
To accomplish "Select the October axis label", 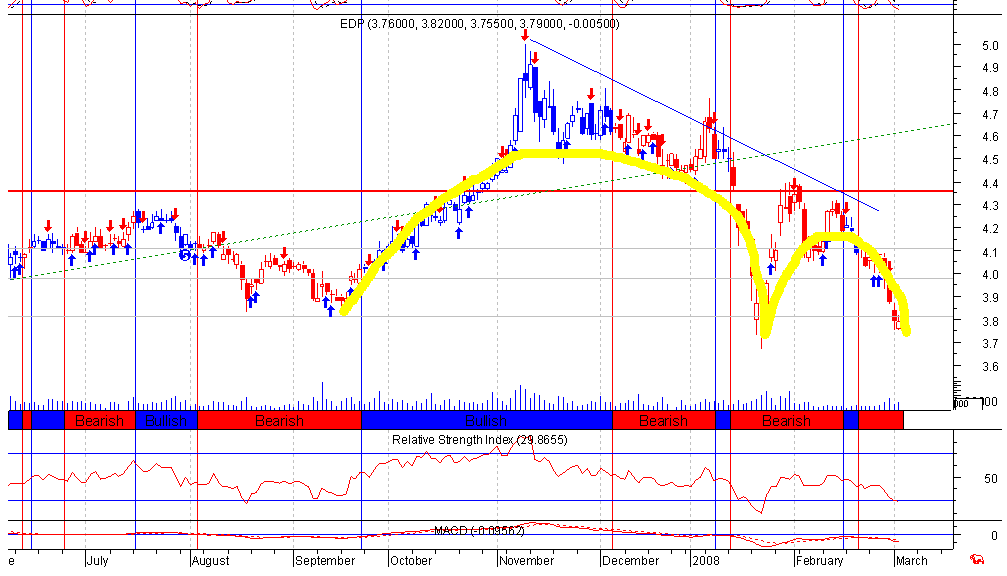I will click(411, 561).
